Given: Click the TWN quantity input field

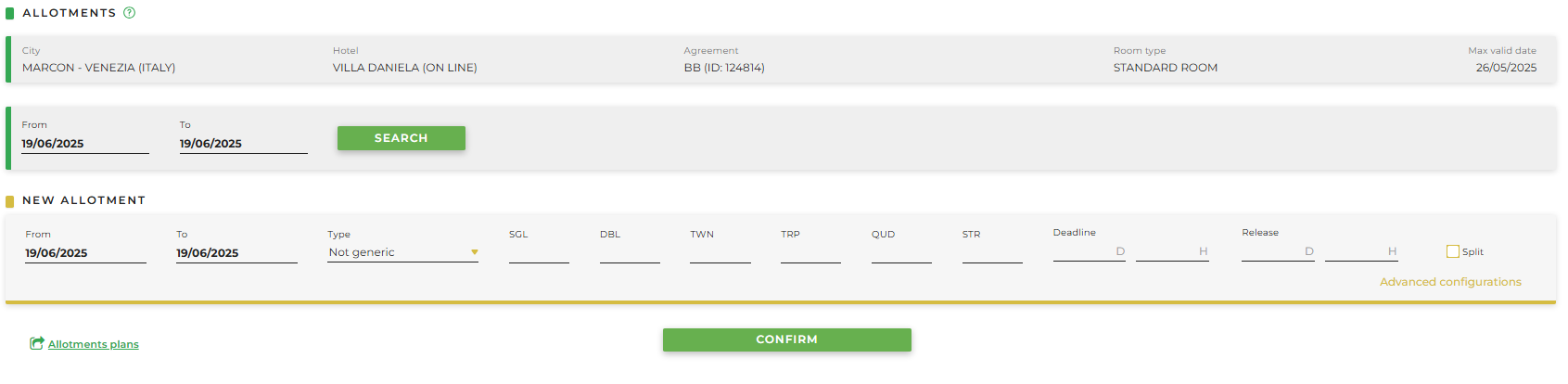Looking at the screenshot, I should pos(720,252).
